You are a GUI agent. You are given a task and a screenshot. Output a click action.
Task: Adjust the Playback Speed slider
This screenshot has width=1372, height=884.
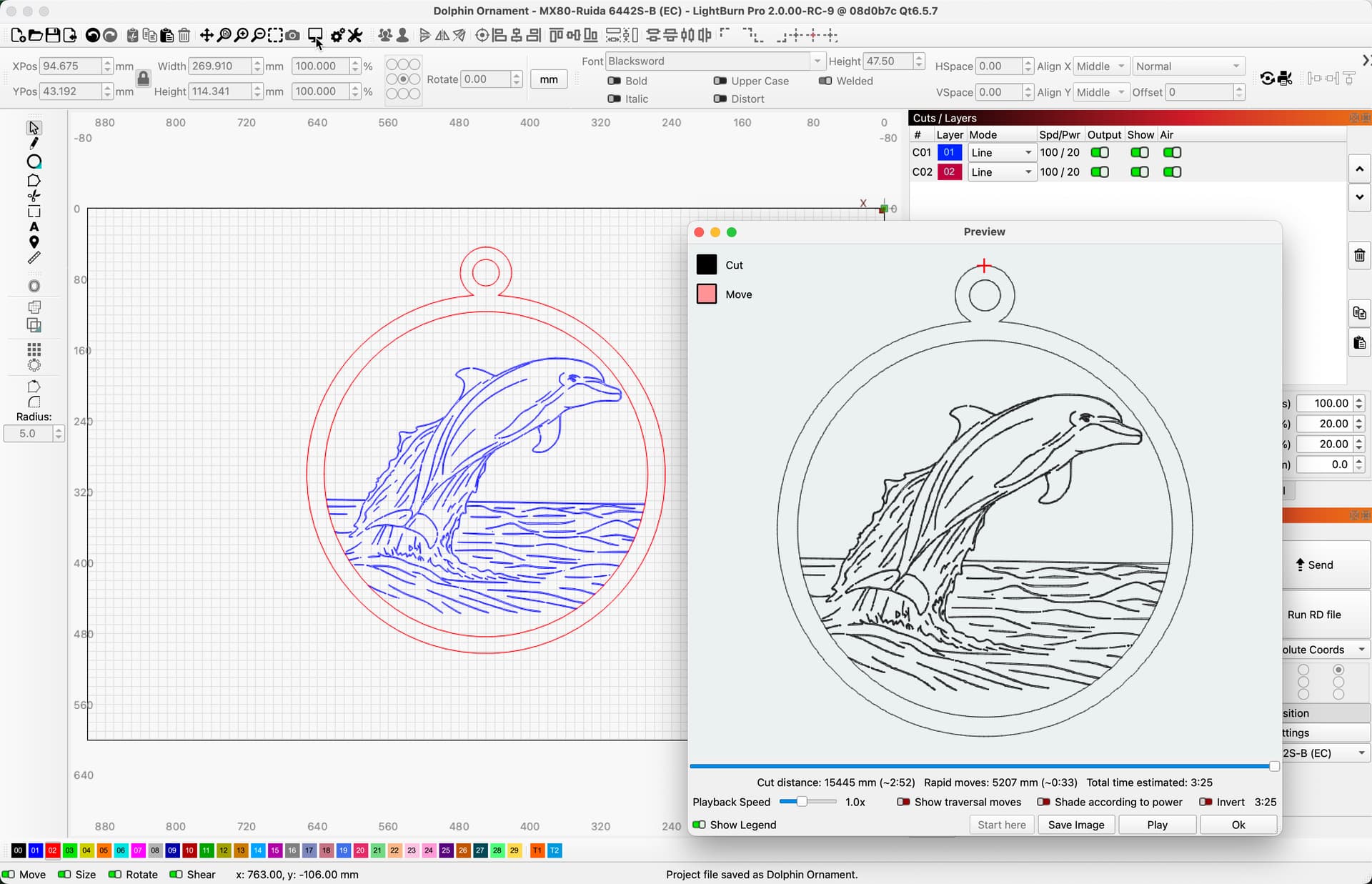pyautogui.click(x=808, y=802)
